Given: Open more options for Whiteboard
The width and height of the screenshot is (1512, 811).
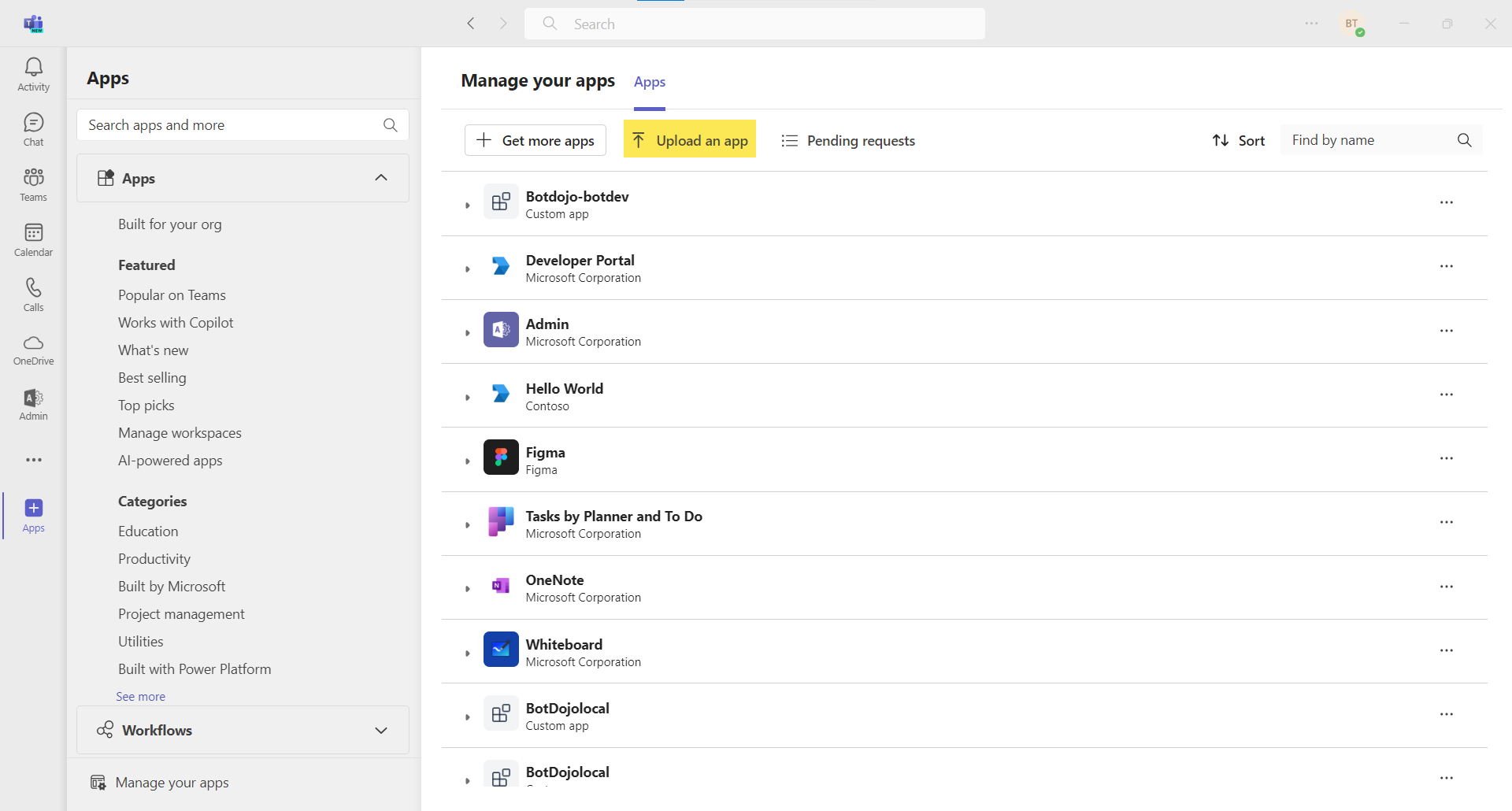Looking at the screenshot, I should click(1447, 650).
